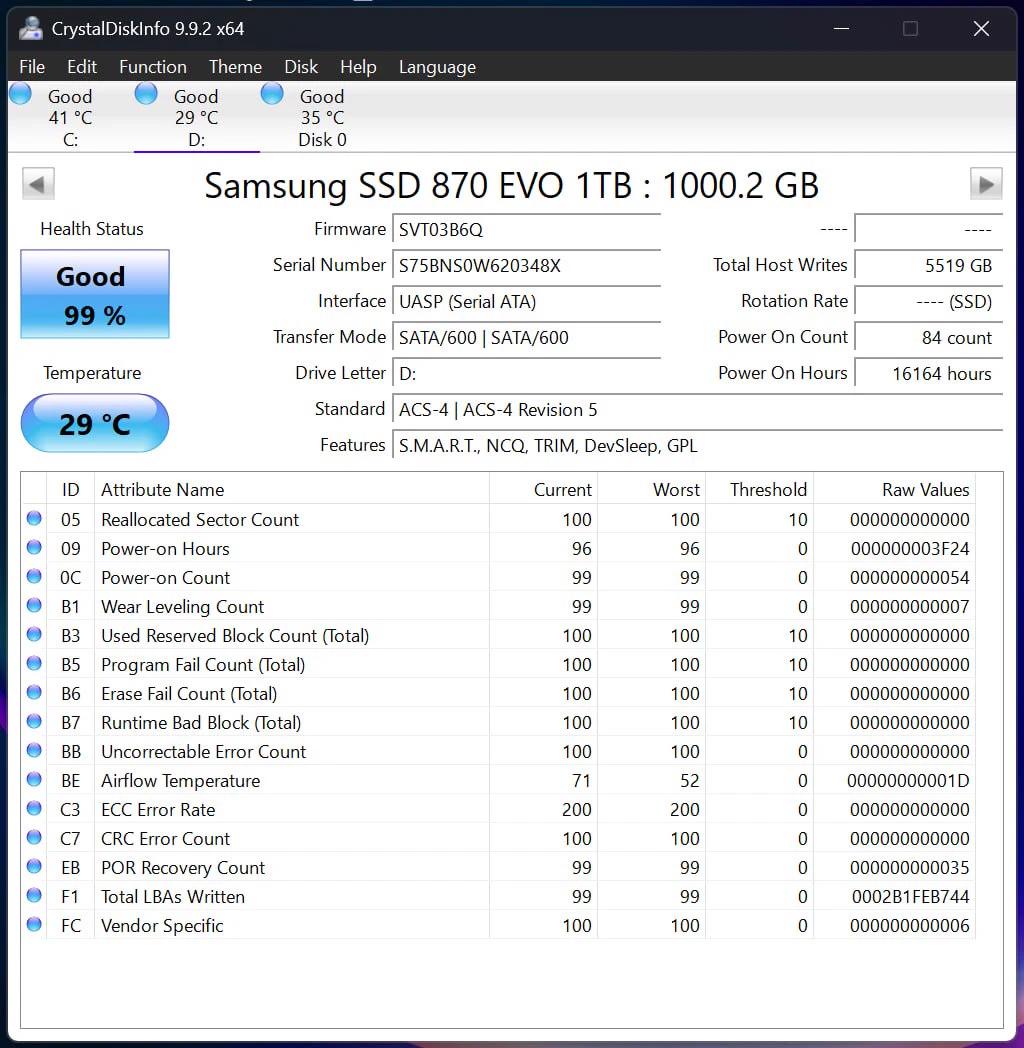This screenshot has height=1048, width=1024.
Task: Click the Drive Letter field D:
Action: (527, 374)
